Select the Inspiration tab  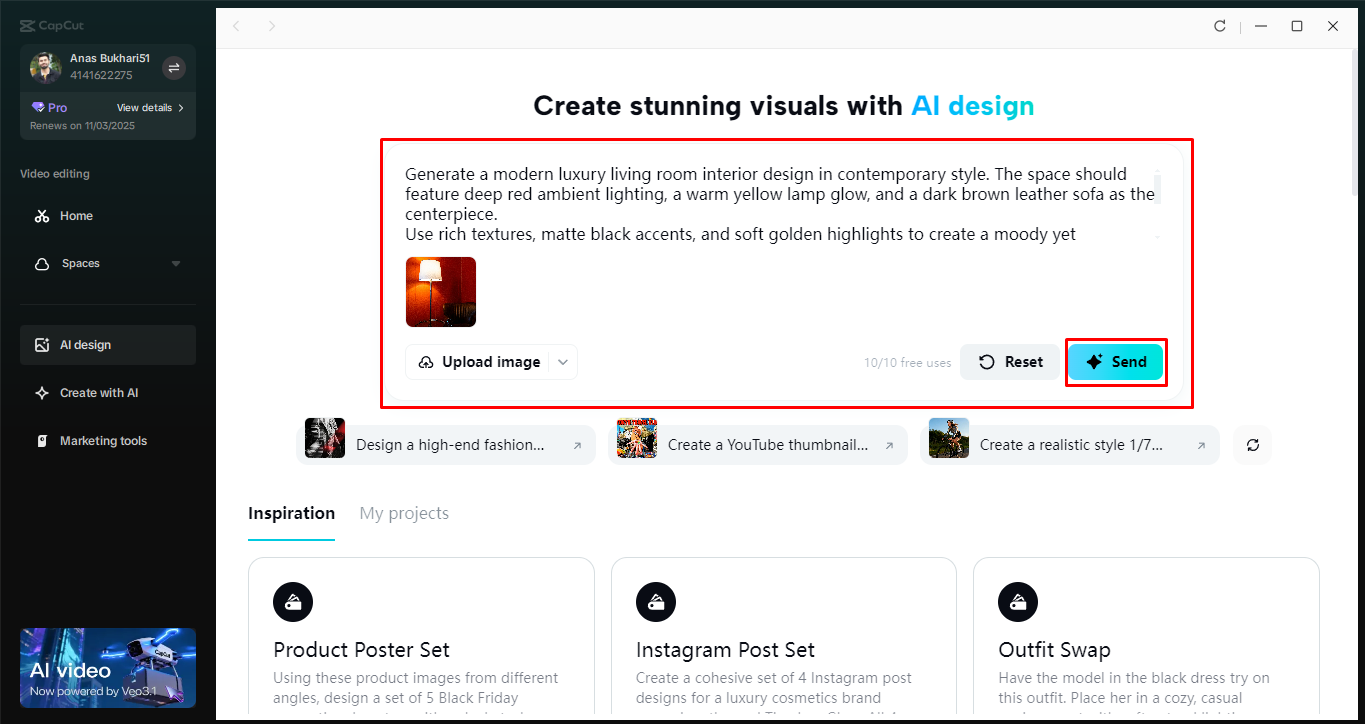pyautogui.click(x=291, y=513)
